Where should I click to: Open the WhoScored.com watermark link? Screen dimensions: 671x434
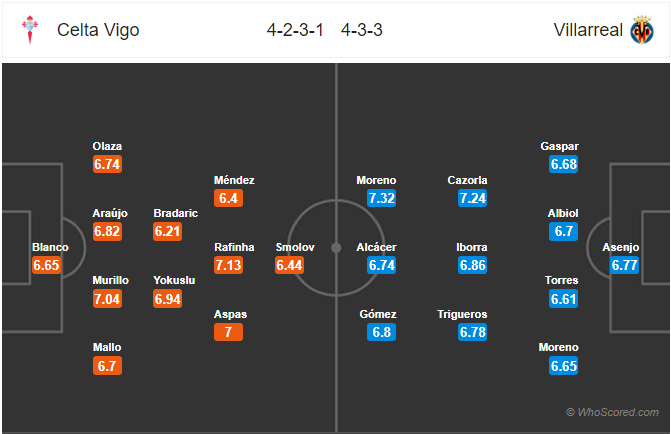pyautogui.click(x=612, y=412)
